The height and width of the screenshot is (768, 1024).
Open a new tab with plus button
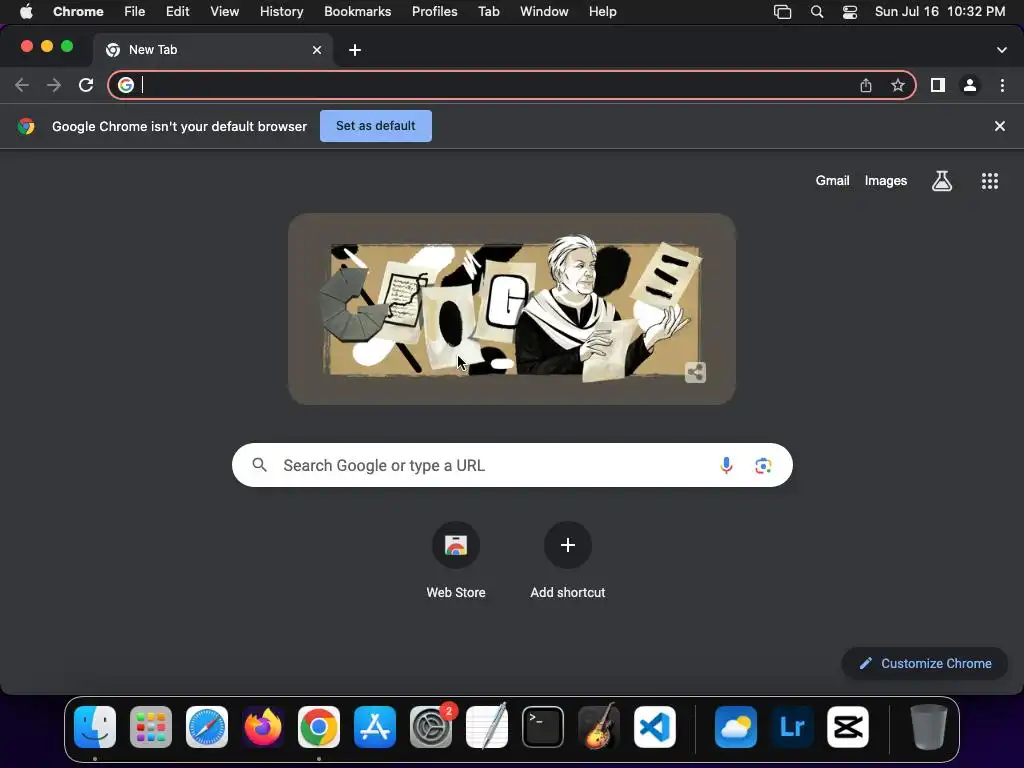coord(355,50)
